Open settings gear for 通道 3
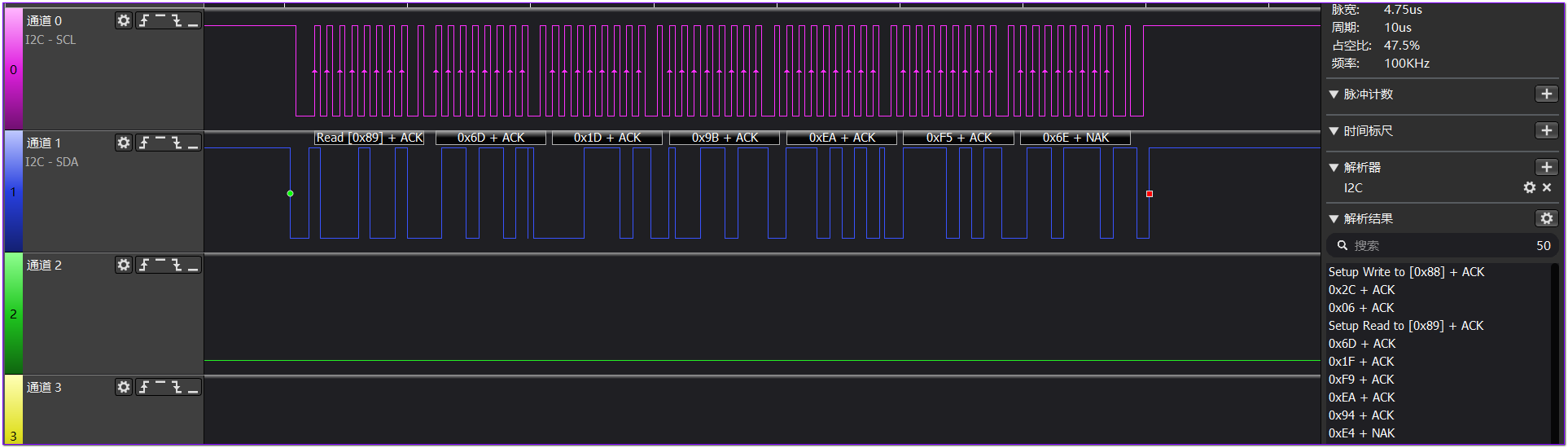 [123, 387]
